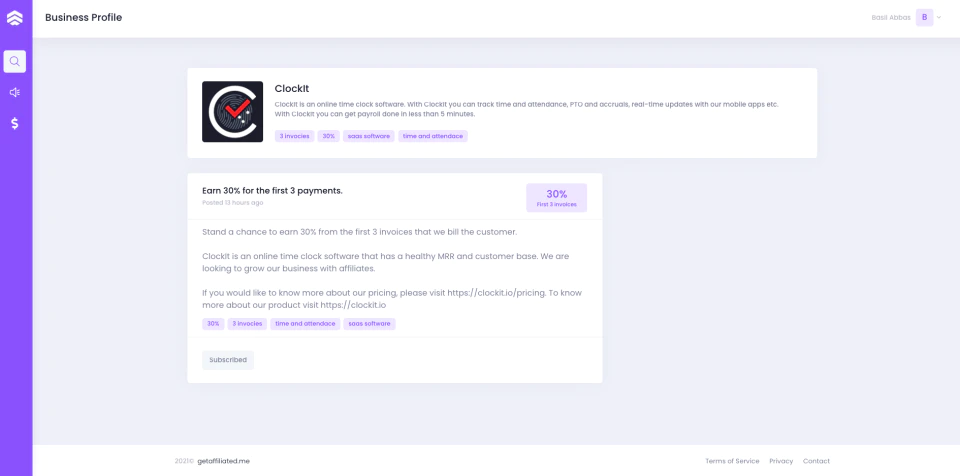Click the purple B user avatar
Image resolution: width=960 pixels, height=476 pixels.
(924, 18)
